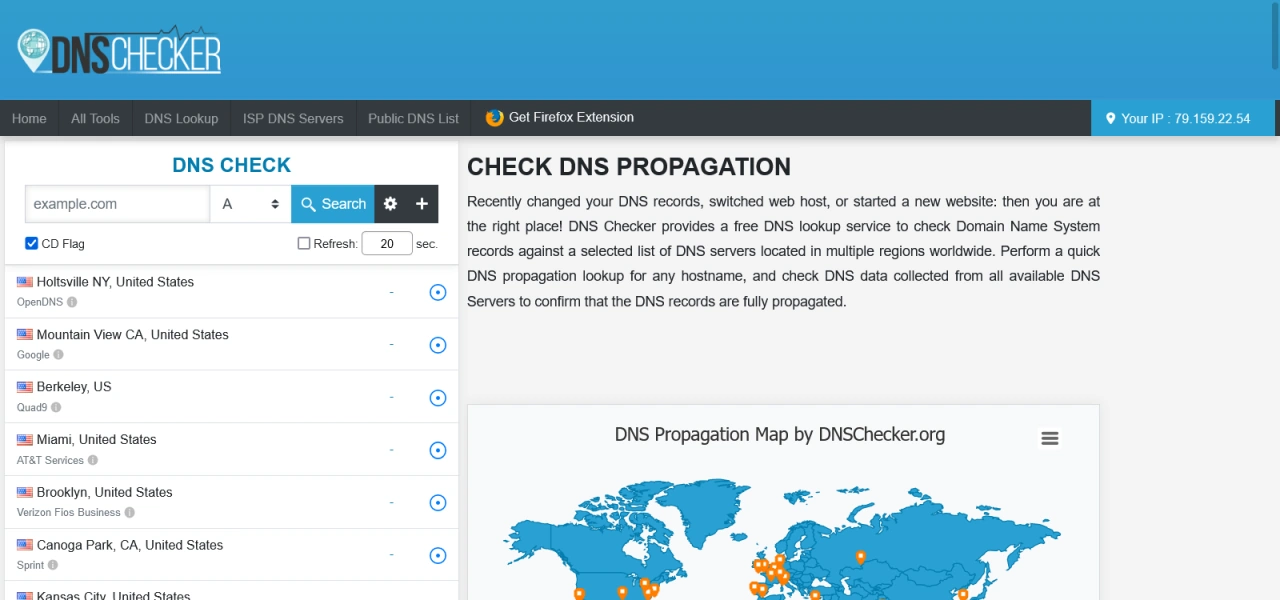Click the US flag beside Berkeley, US
Viewport: 1280px width, 600px height.
25,387
